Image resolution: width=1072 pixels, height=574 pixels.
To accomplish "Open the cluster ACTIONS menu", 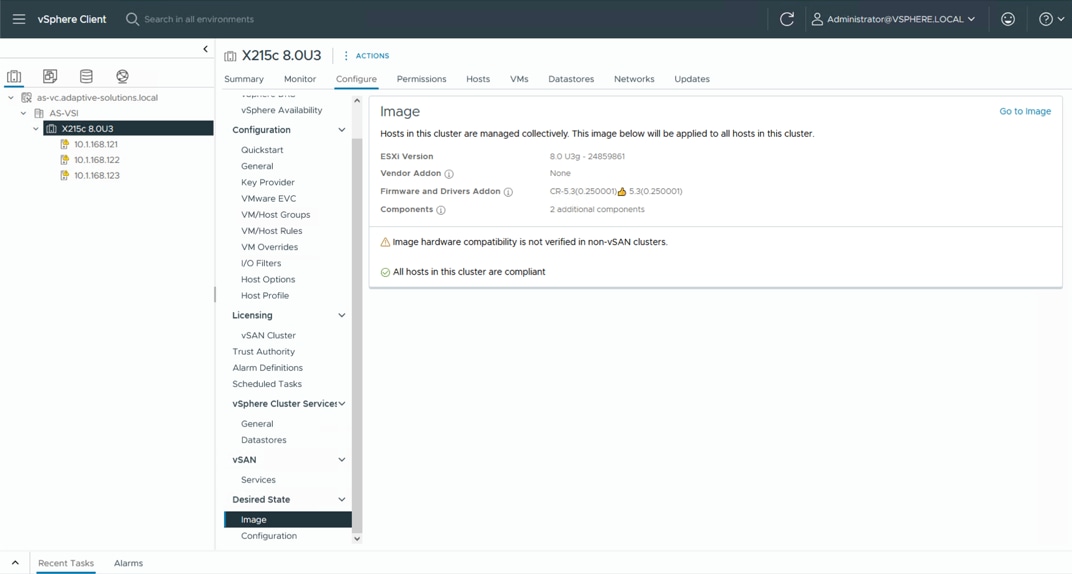I will tap(367, 56).
